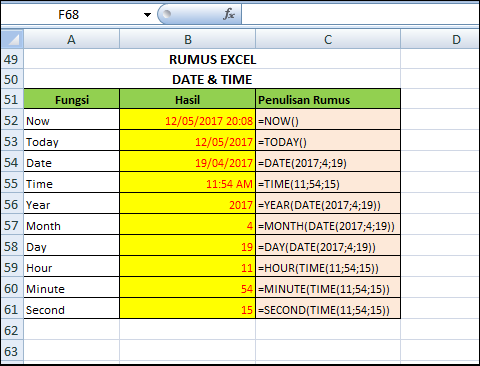
Task: Click the Year result 2017
Action: pyautogui.click(x=188, y=204)
